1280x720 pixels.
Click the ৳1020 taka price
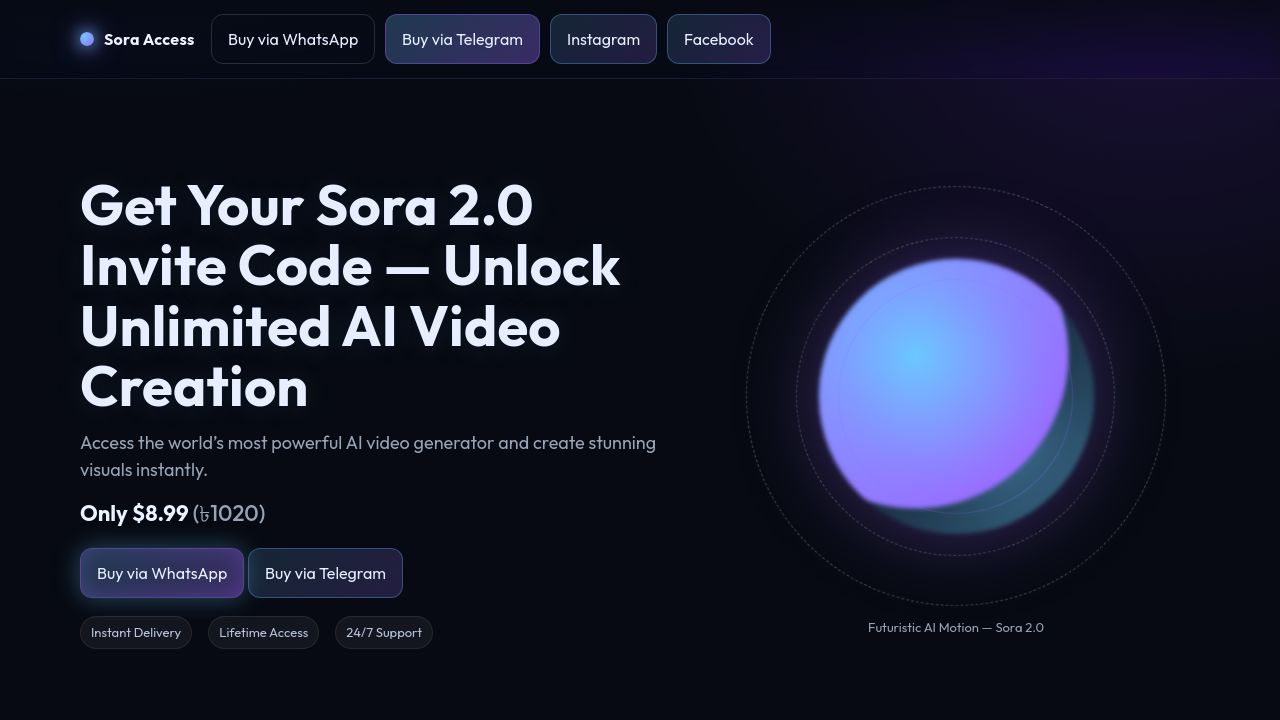click(229, 513)
